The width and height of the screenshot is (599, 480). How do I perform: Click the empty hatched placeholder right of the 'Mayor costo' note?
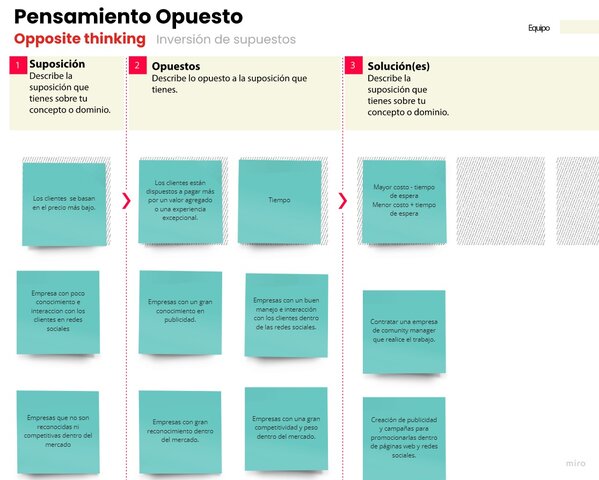500,201
